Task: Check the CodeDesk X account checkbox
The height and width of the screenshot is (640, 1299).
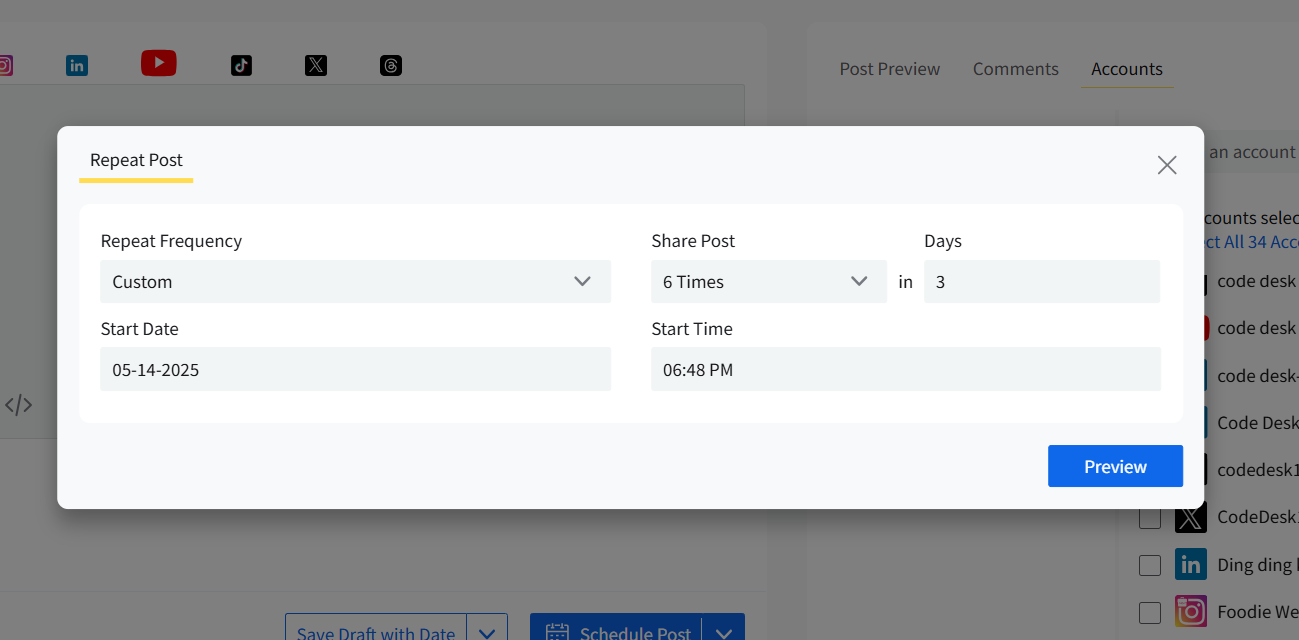Action: [x=1150, y=518]
